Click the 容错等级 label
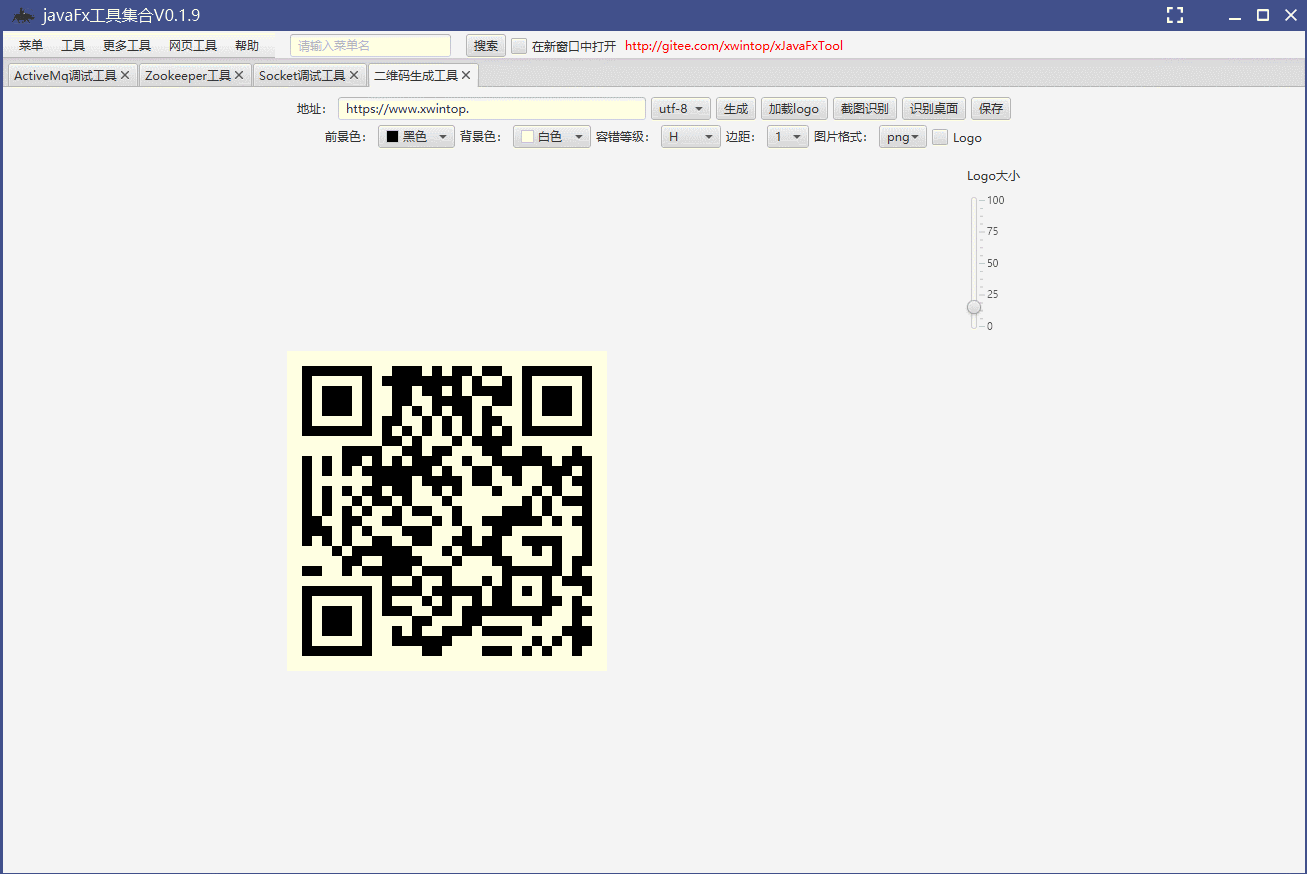1307x874 pixels. coord(622,137)
